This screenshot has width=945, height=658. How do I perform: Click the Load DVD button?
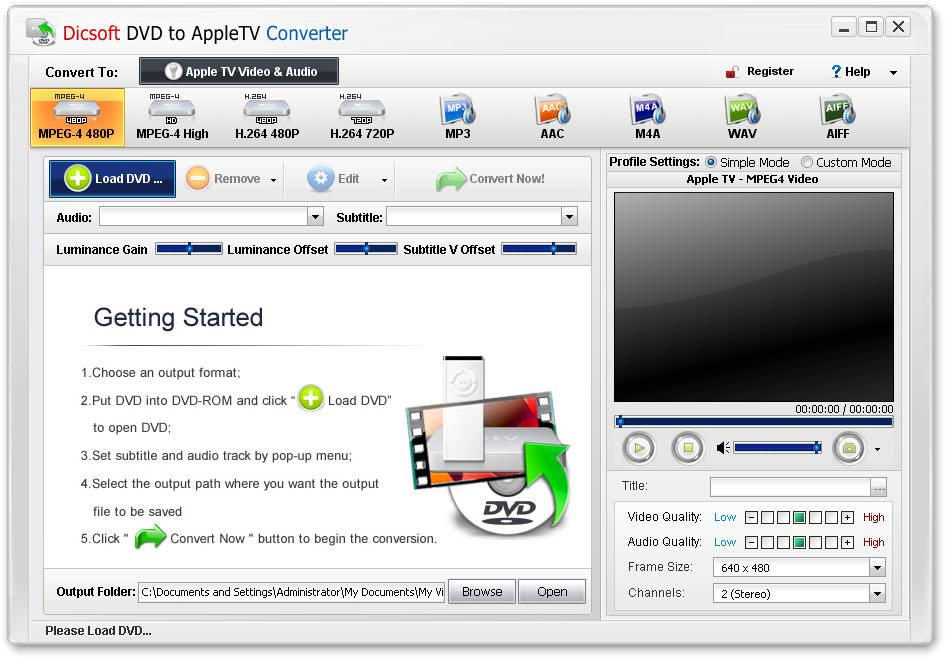tap(113, 179)
